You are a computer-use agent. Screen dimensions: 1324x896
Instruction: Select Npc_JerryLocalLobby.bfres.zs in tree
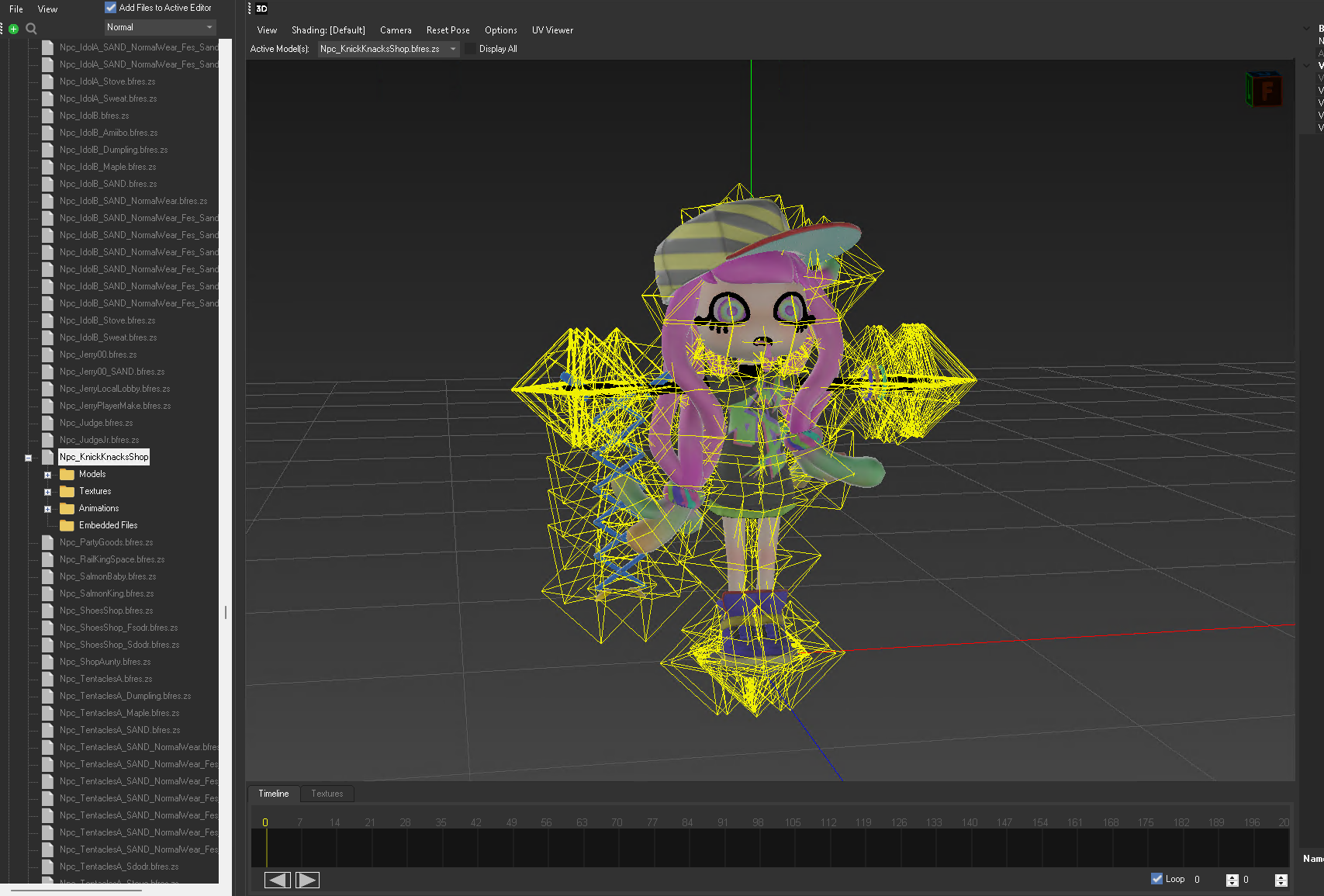(x=115, y=389)
